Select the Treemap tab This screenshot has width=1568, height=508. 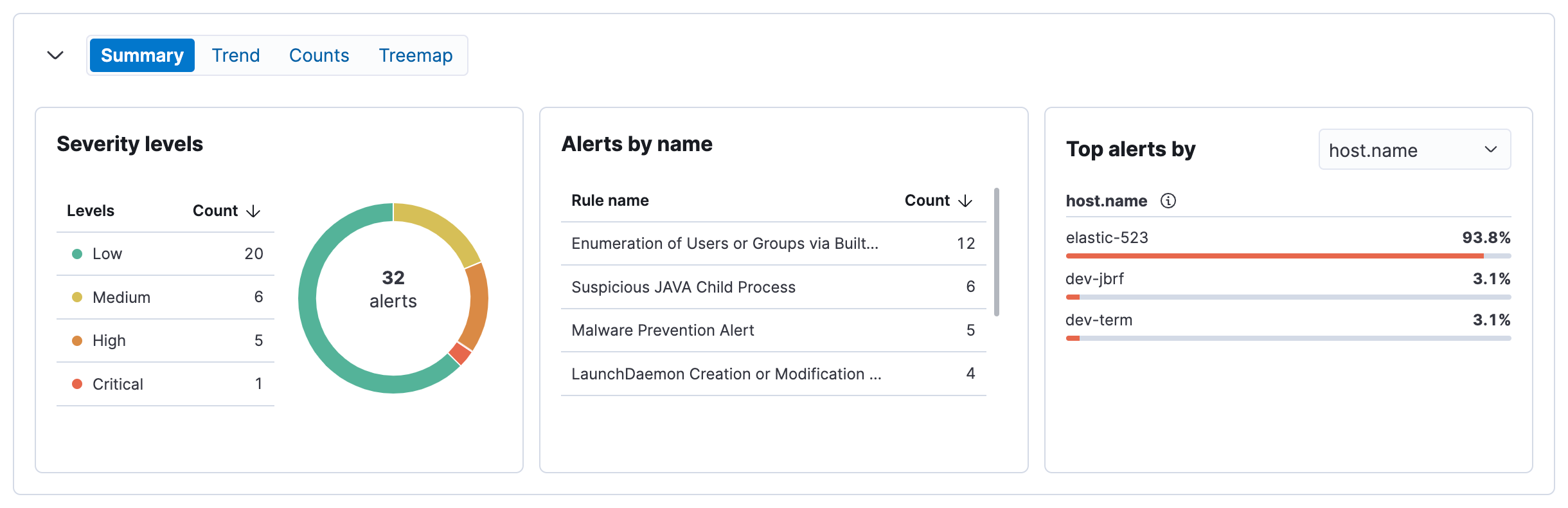(x=415, y=55)
